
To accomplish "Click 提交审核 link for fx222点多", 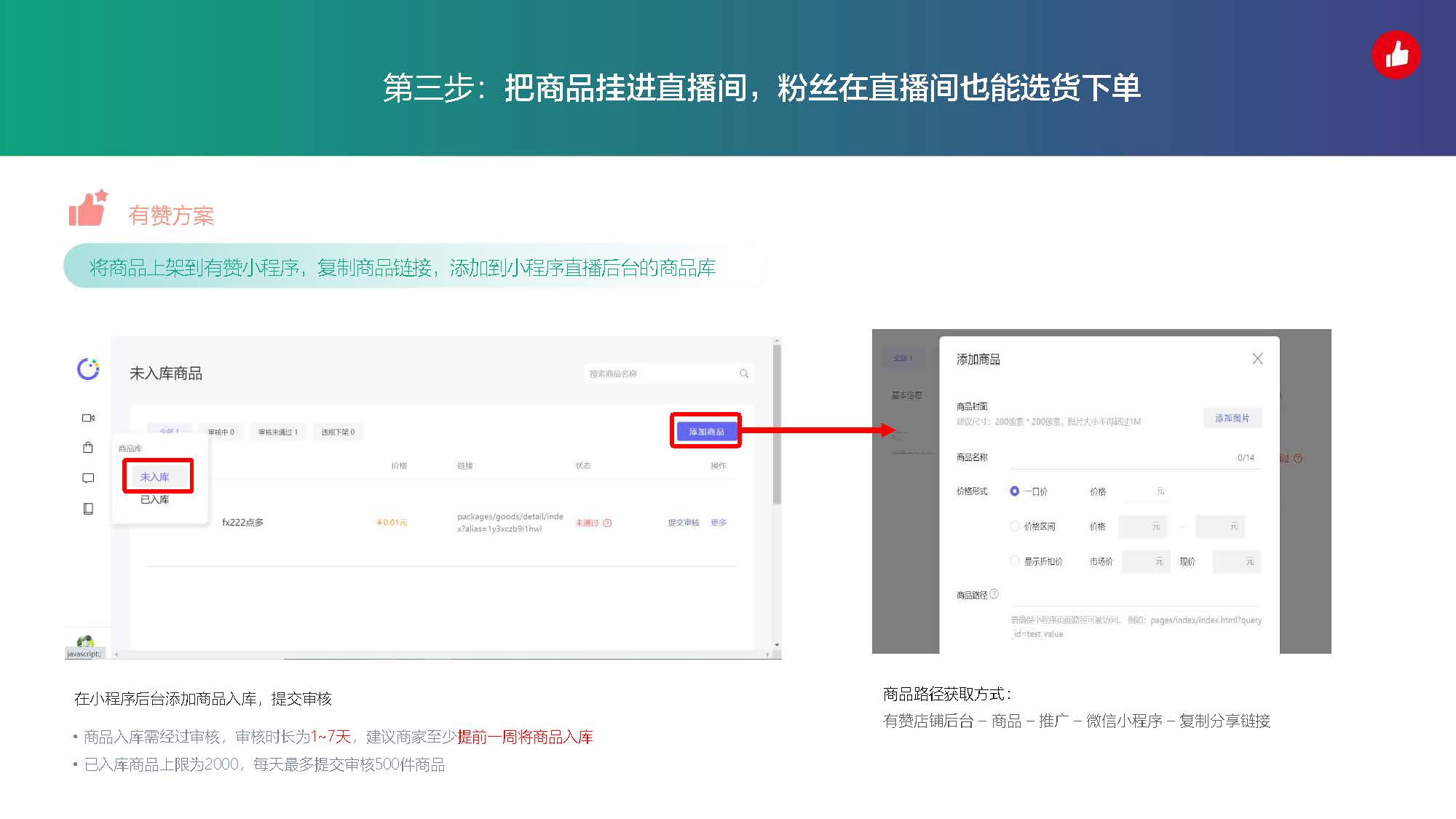I will [x=684, y=523].
